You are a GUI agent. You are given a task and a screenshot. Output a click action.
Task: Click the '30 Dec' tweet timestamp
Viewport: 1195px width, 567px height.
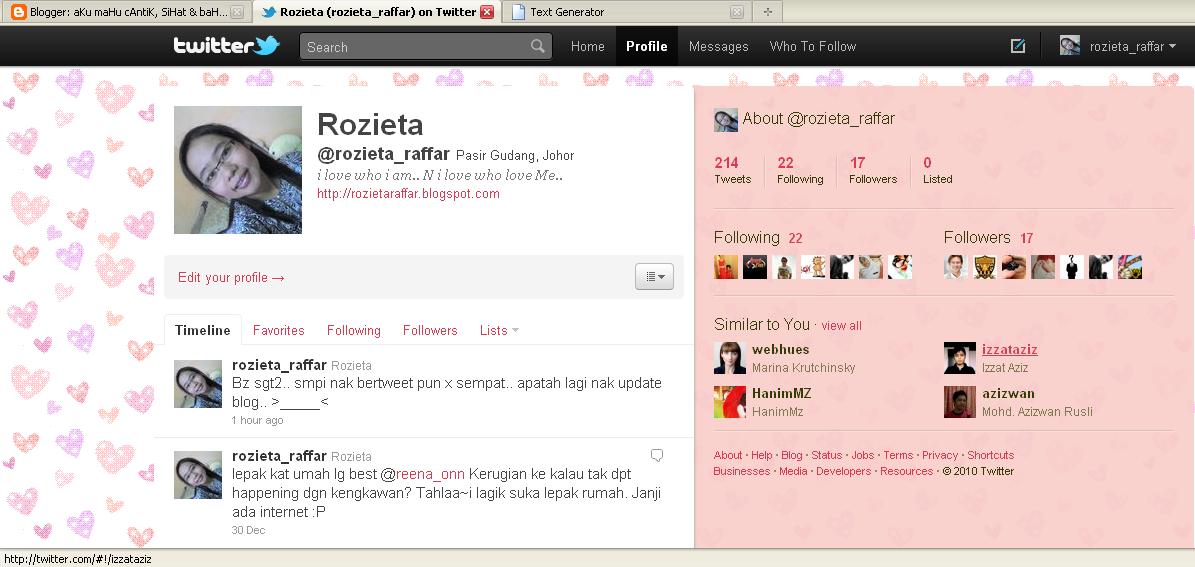(248, 530)
